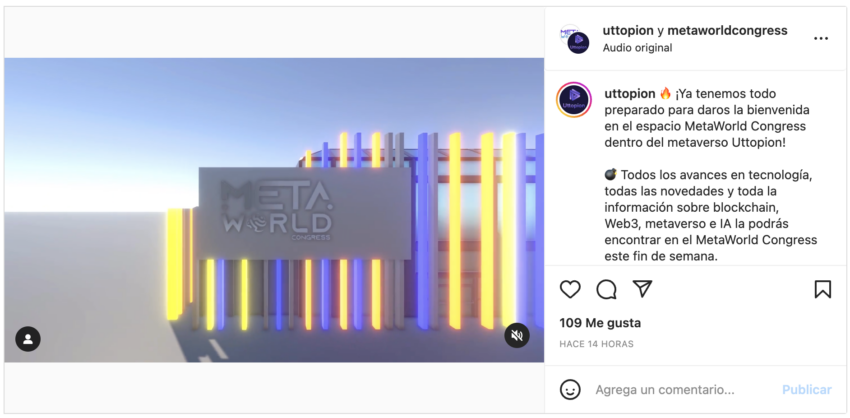Focus the 'Agrega un comentario' input field
The height and width of the screenshot is (418, 850).
click(x=683, y=390)
